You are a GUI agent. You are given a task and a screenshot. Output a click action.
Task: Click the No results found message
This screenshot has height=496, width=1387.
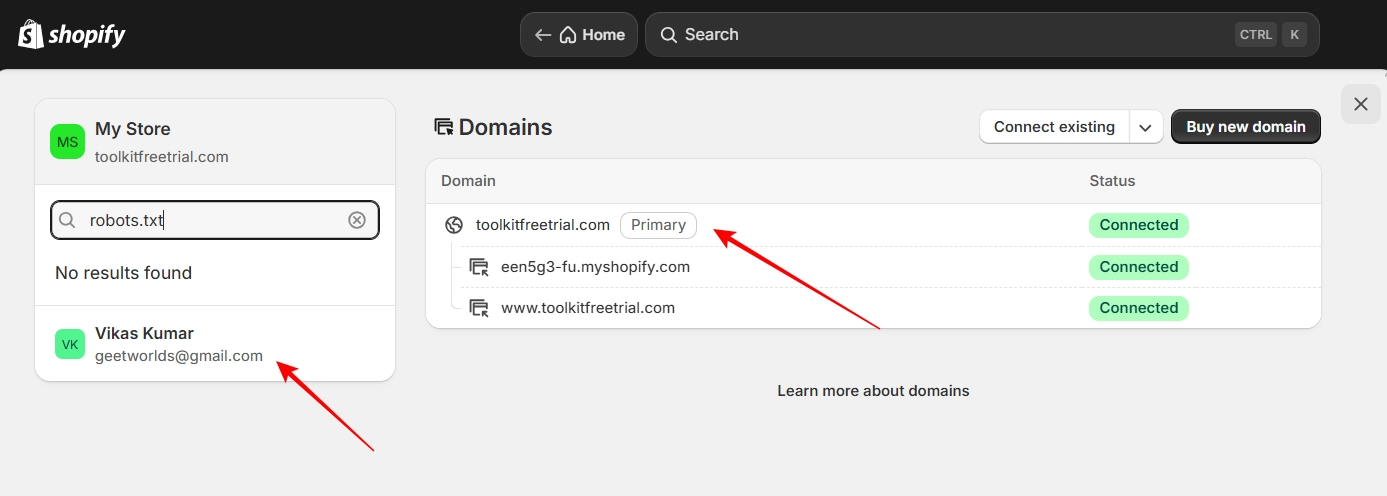(x=124, y=273)
